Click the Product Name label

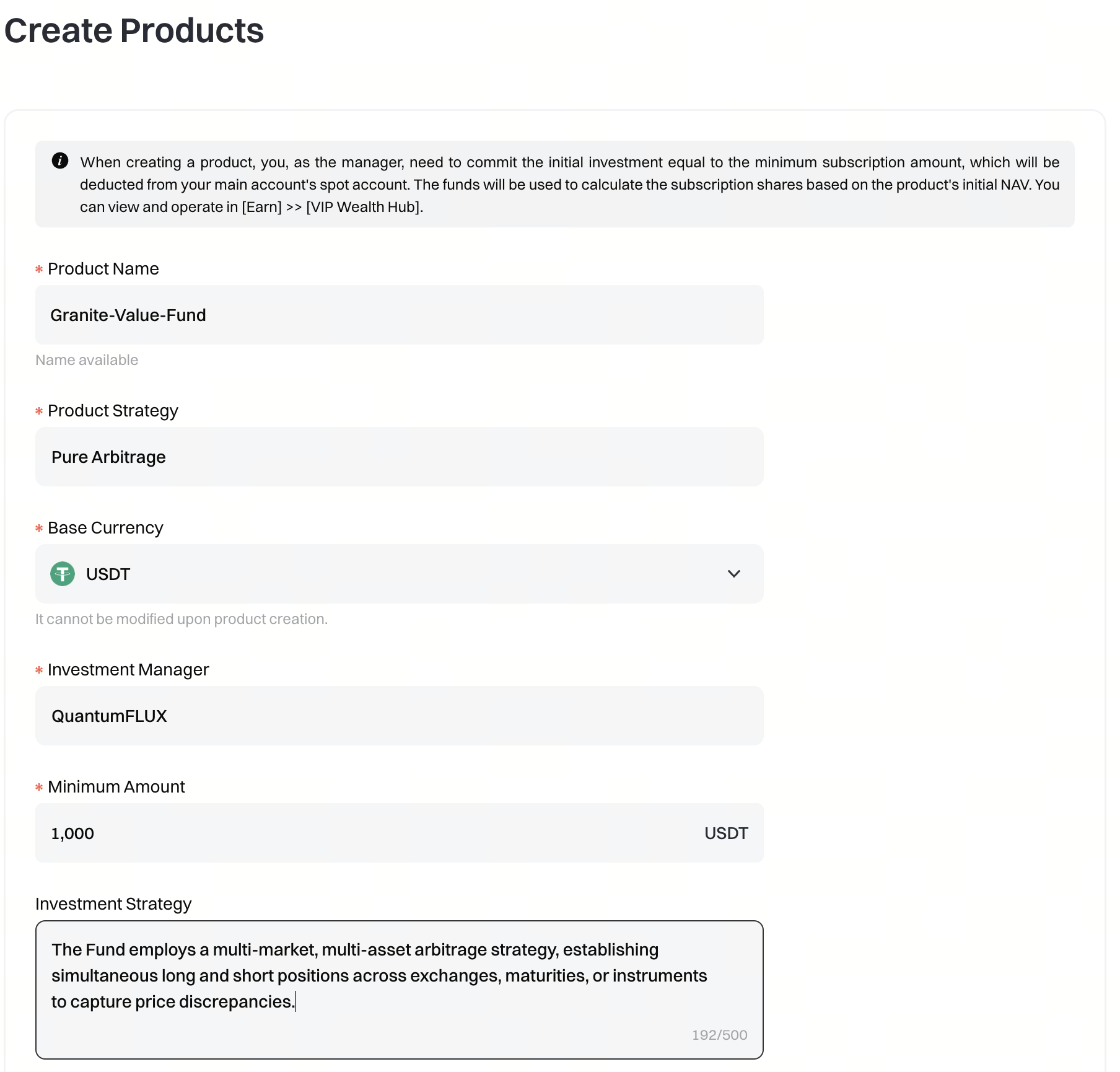(x=103, y=269)
